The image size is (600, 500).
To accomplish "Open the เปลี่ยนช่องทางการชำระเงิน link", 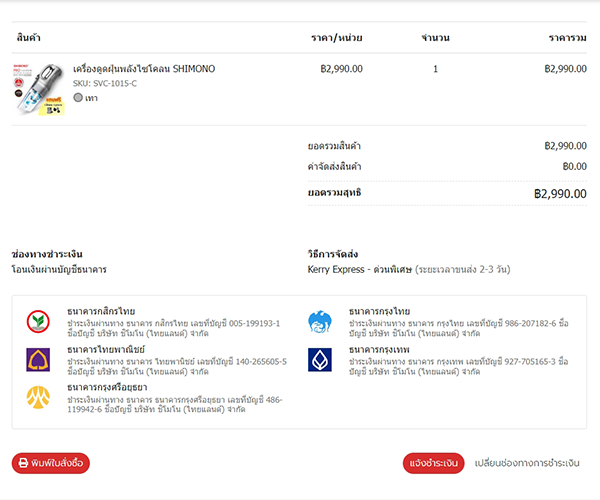I will [x=527, y=463].
